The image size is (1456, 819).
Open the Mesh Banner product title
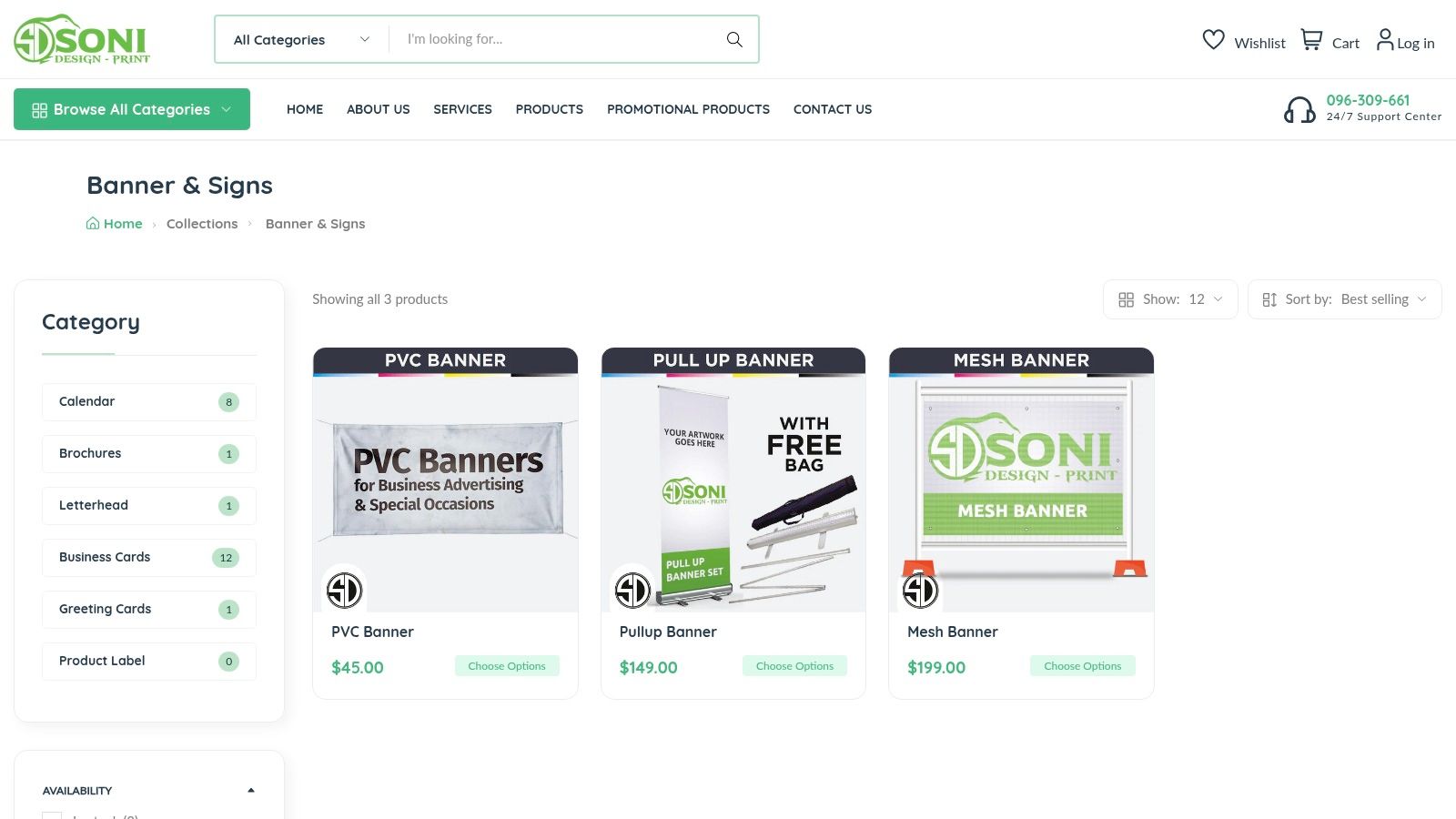[953, 632]
